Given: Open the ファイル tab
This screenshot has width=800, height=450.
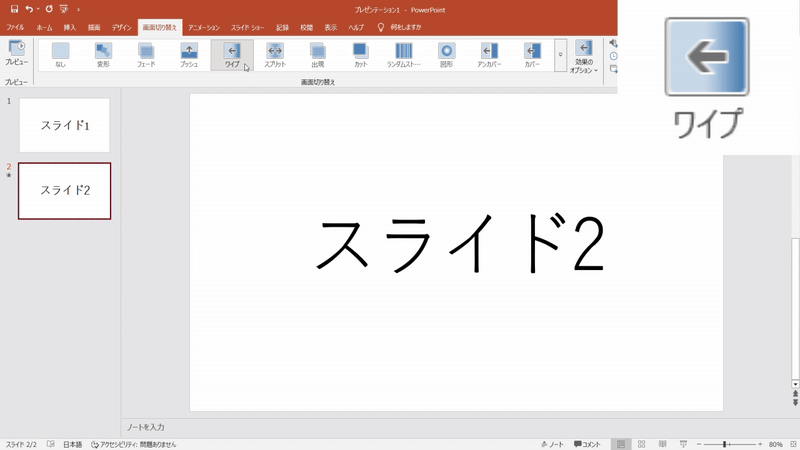Looking at the screenshot, I should (x=15, y=28).
